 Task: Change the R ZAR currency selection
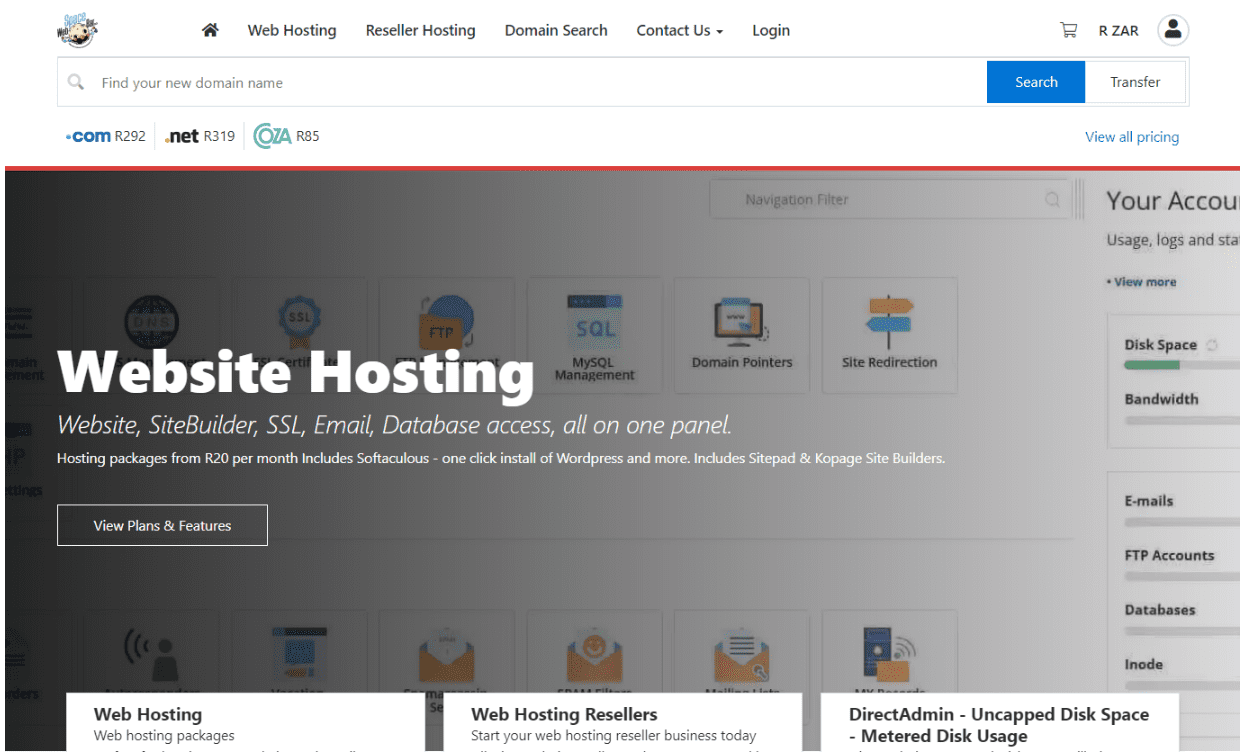1119,31
